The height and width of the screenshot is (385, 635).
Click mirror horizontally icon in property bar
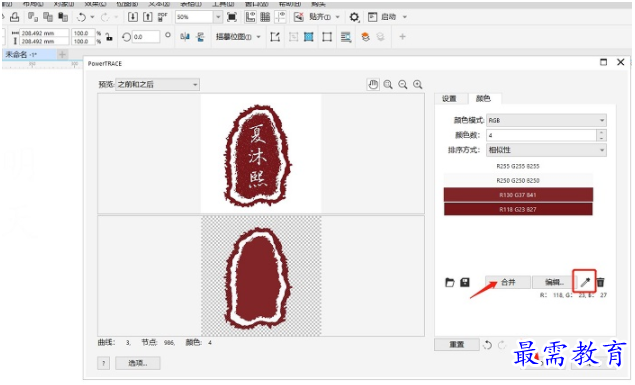click(185, 37)
